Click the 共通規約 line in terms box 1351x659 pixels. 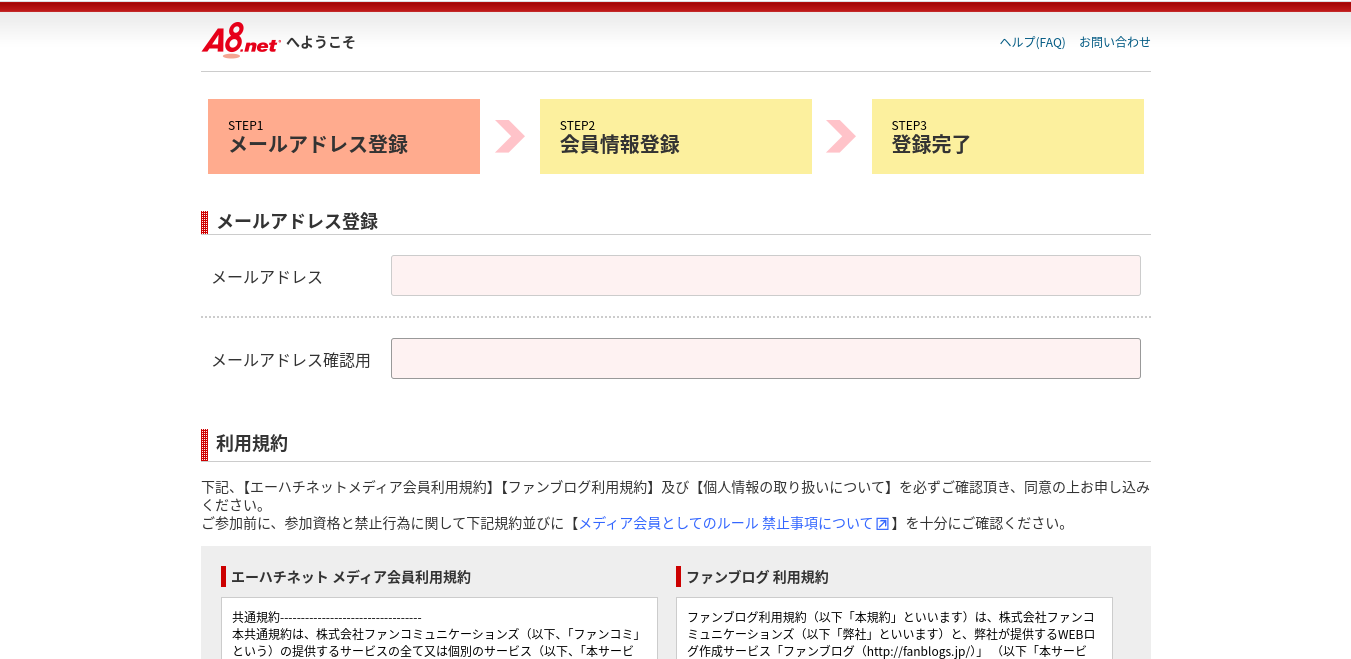[327, 617]
